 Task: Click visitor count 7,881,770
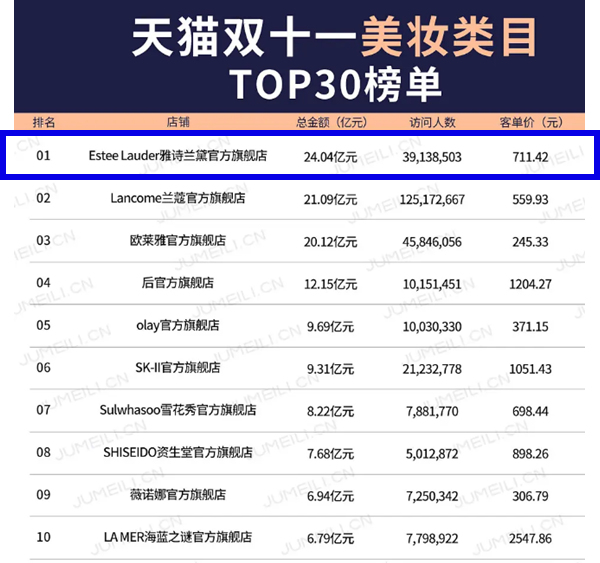[x=432, y=412]
